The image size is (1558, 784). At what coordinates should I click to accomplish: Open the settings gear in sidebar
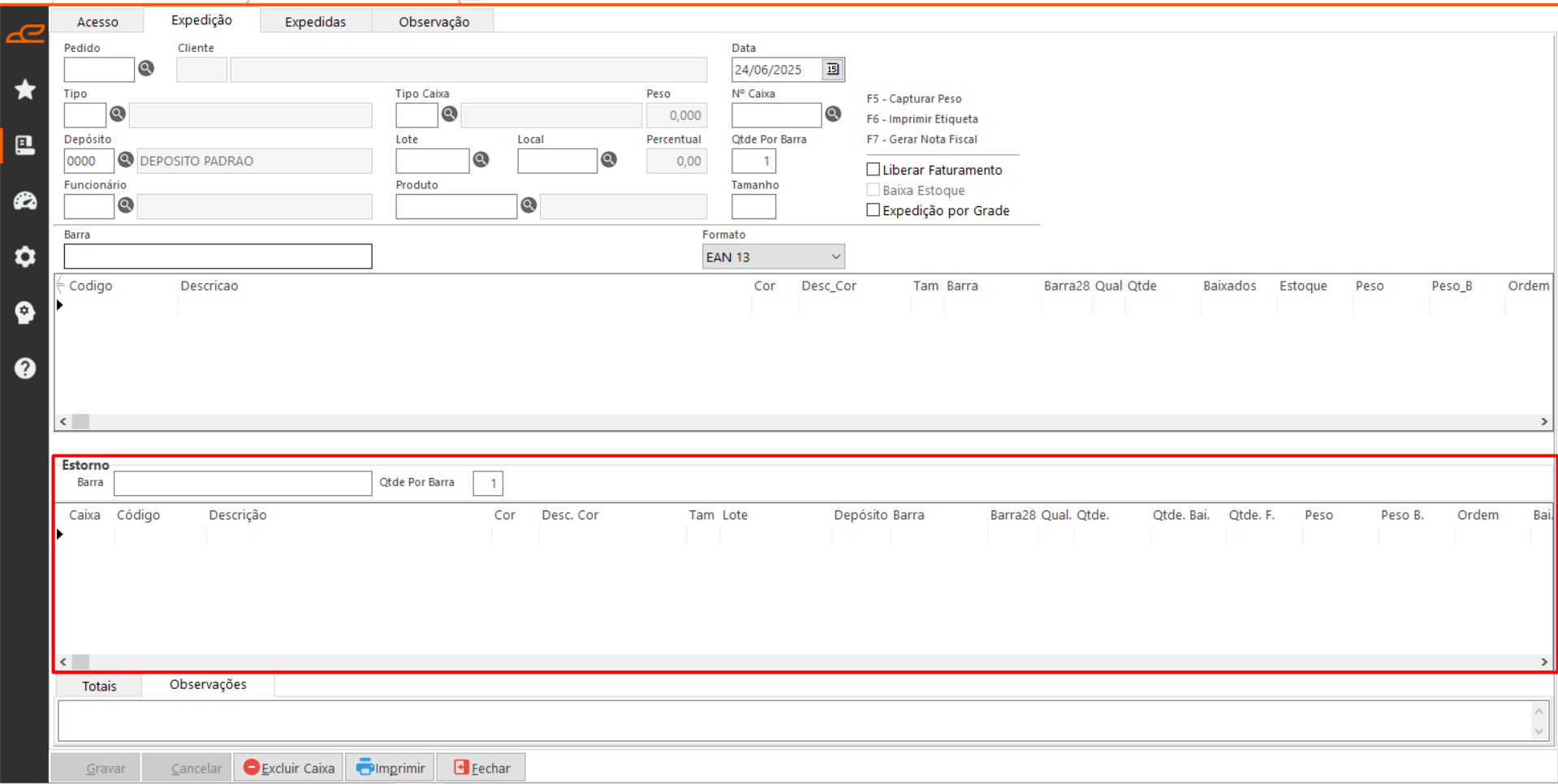click(25, 256)
